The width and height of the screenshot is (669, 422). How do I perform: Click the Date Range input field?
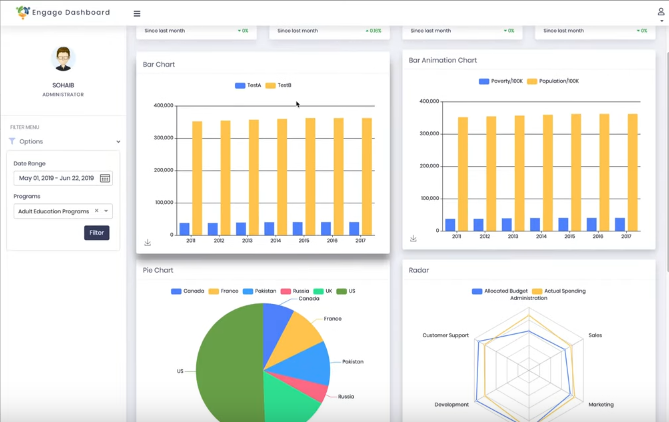[x=63, y=178]
